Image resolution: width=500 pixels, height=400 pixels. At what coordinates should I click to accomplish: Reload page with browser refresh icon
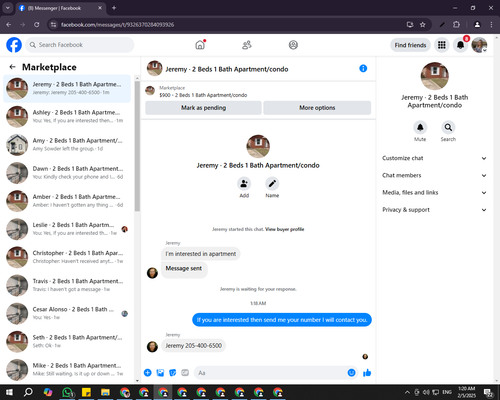click(37, 24)
